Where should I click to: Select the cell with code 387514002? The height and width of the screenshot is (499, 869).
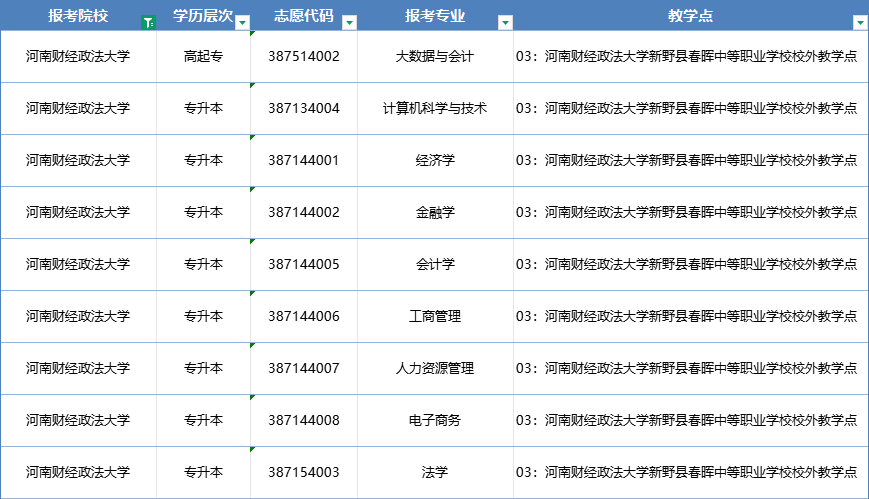[x=304, y=56]
